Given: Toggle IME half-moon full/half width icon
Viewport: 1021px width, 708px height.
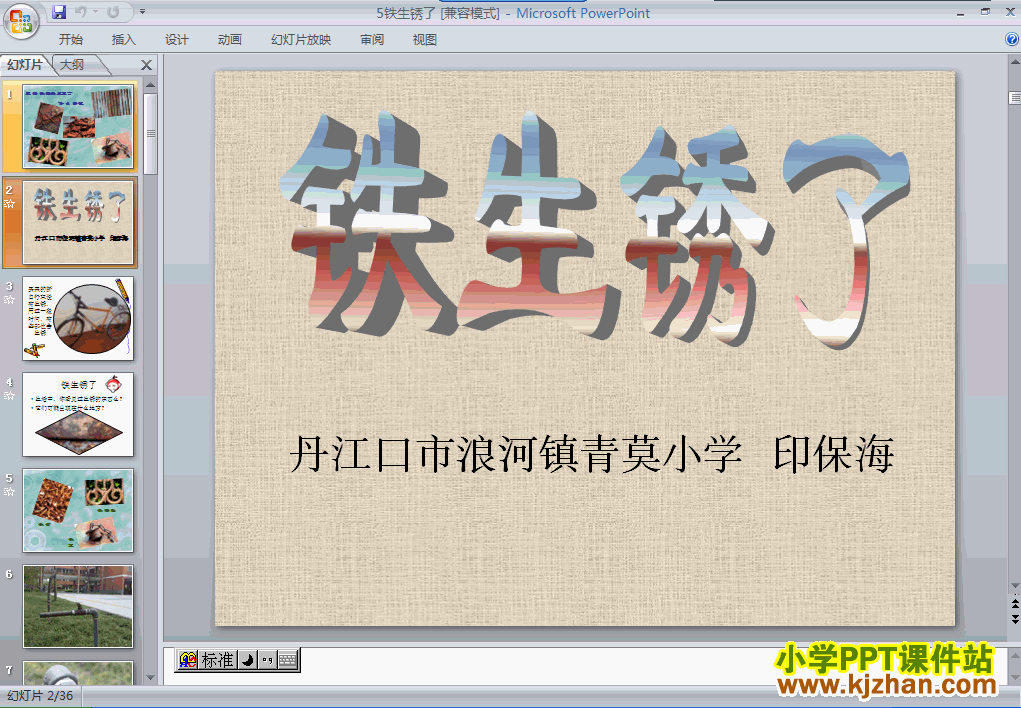Looking at the screenshot, I should tap(247, 660).
